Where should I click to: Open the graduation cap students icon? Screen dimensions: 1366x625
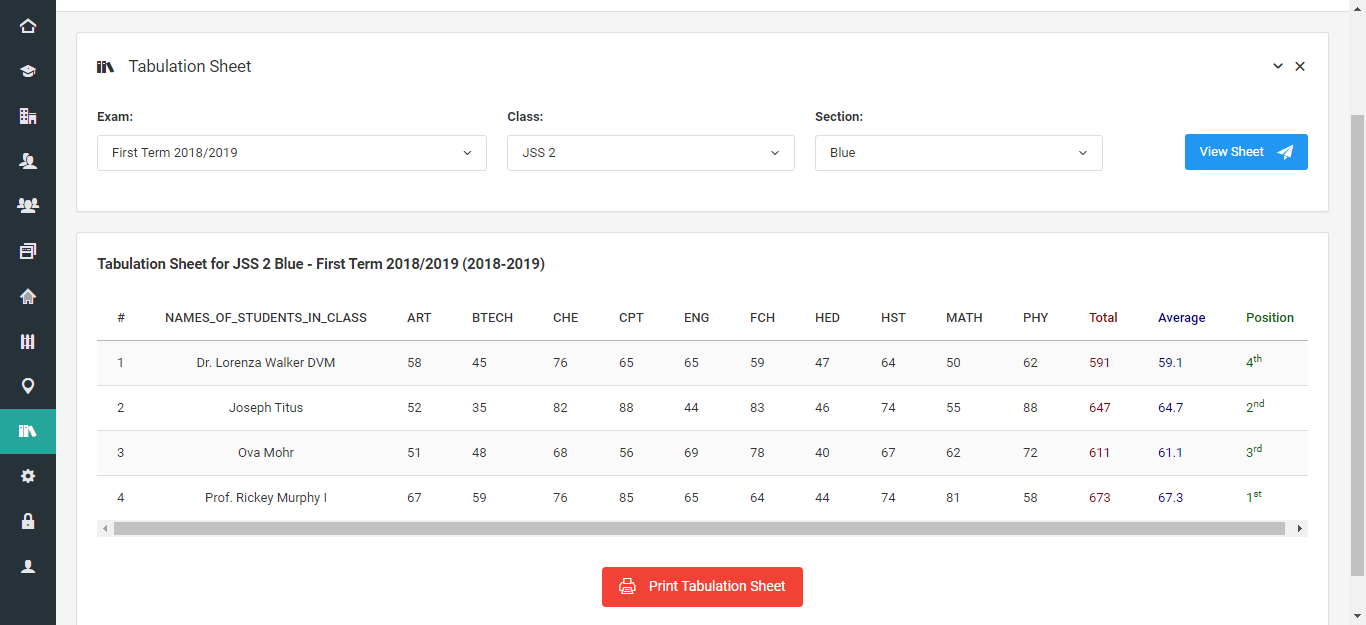(28, 71)
